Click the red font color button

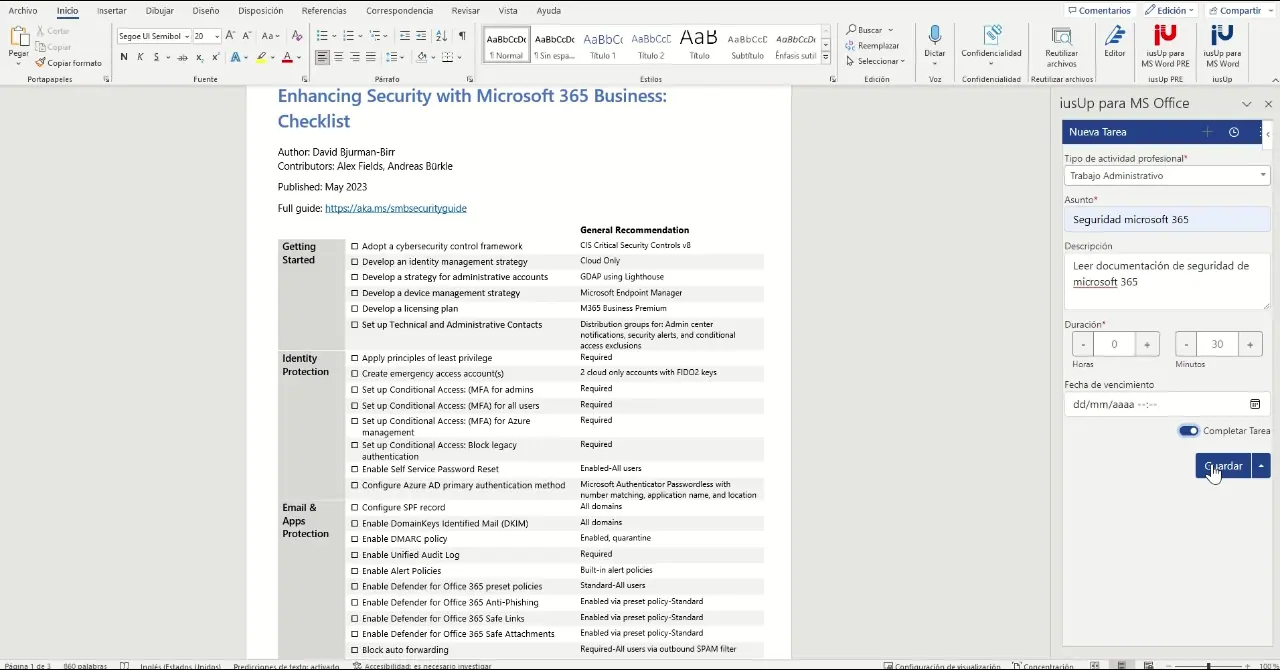pos(287,58)
